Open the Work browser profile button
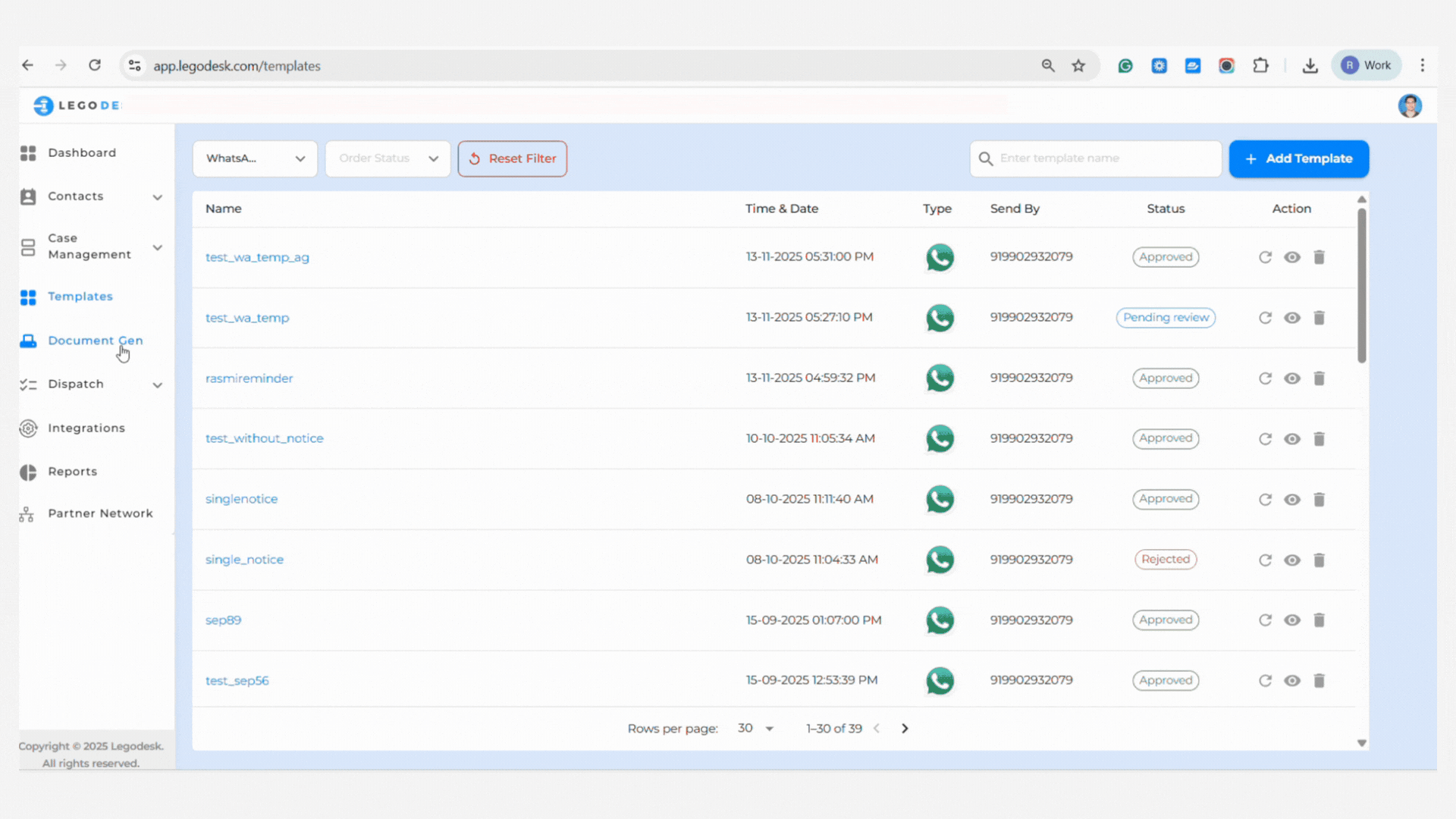Screen dimensions: 1456x819 point(1367,65)
